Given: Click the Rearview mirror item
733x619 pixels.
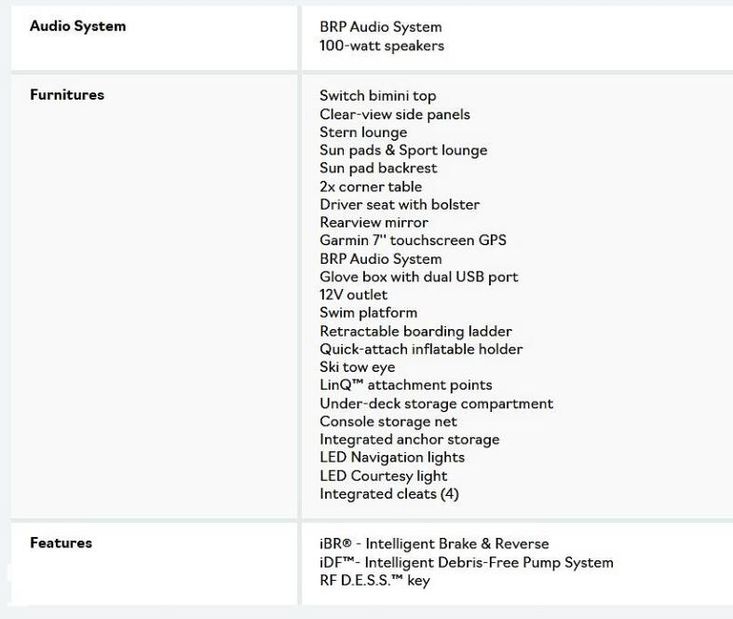Looking at the screenshot, I should [374, 223].
